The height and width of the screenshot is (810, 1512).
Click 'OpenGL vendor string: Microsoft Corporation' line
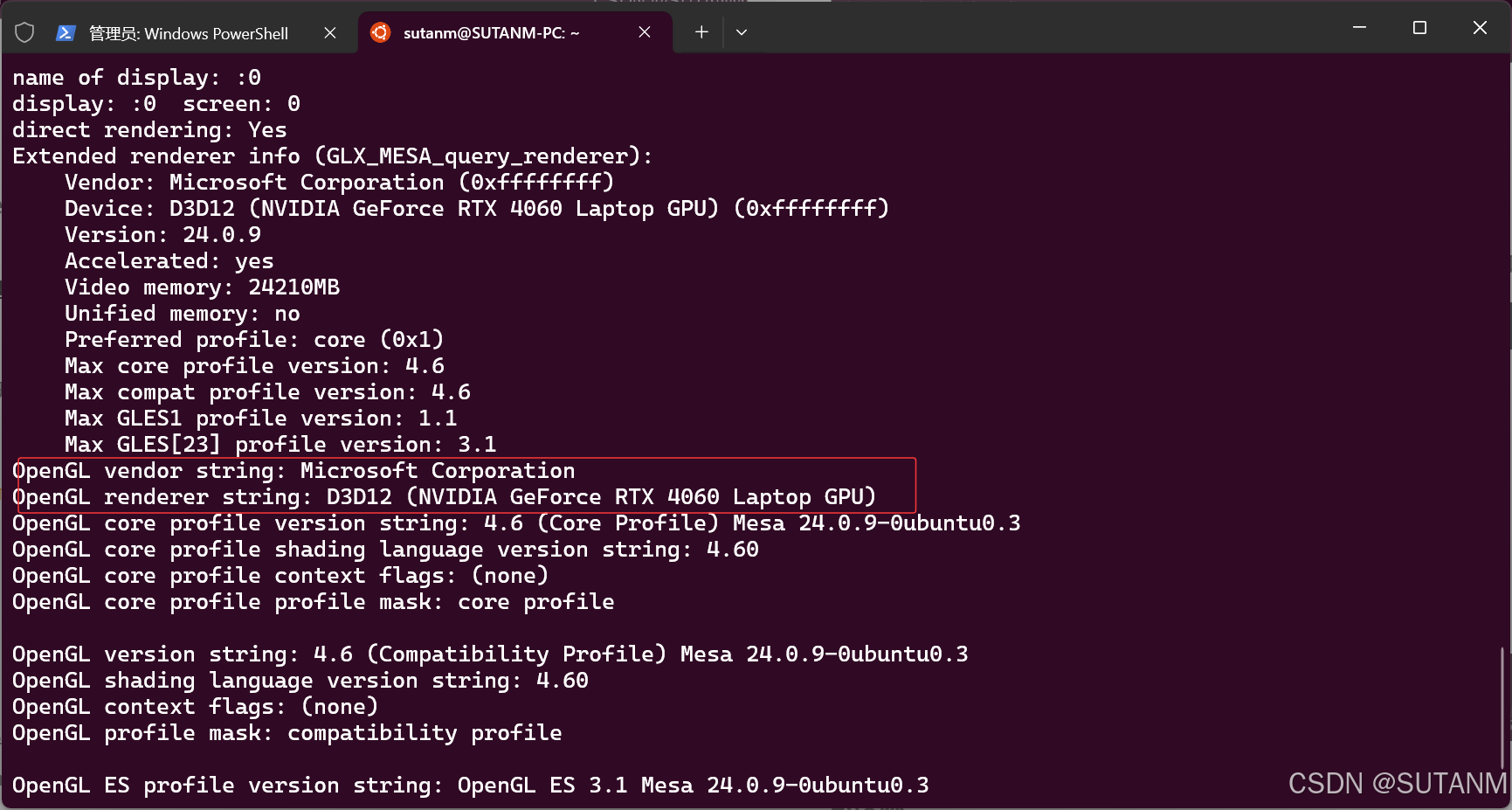point(293,471)
